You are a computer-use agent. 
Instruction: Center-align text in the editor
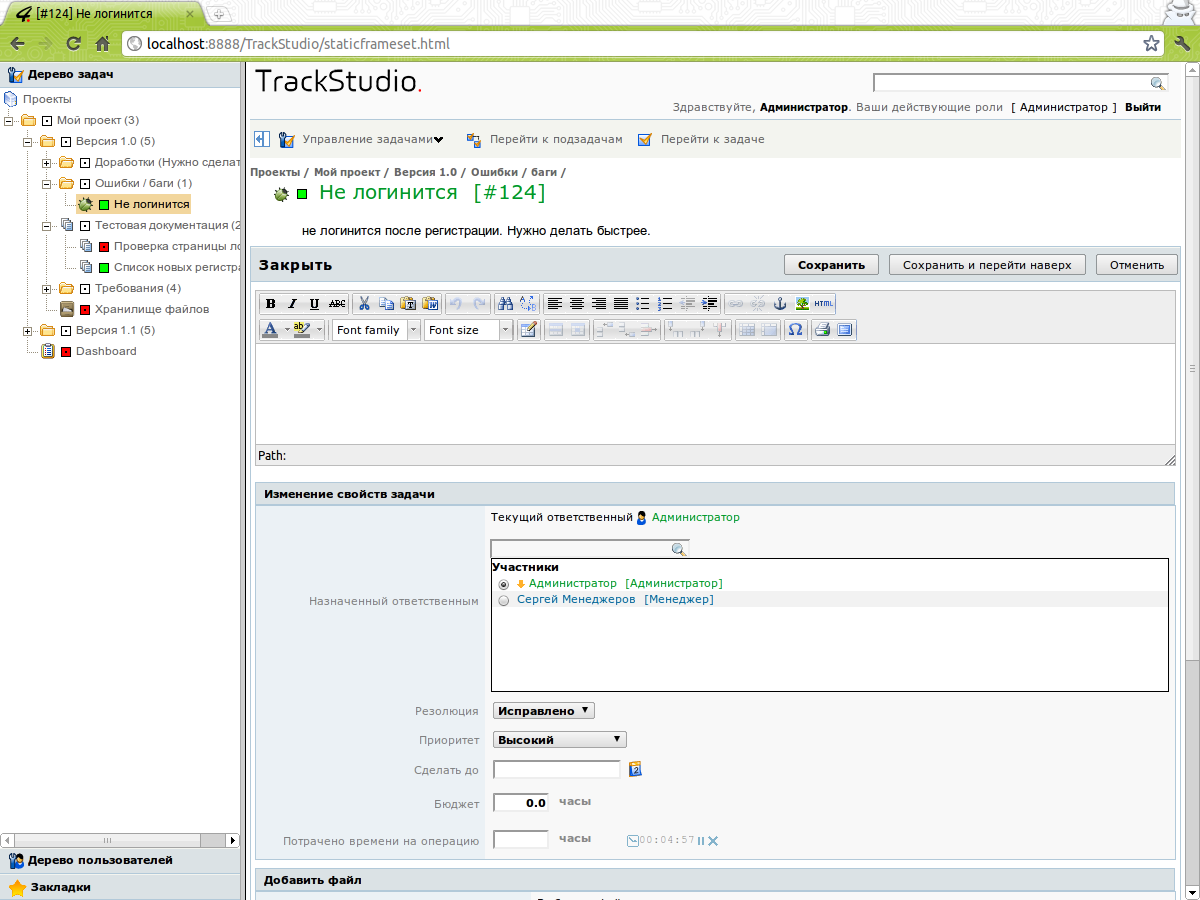coord(577,304)
